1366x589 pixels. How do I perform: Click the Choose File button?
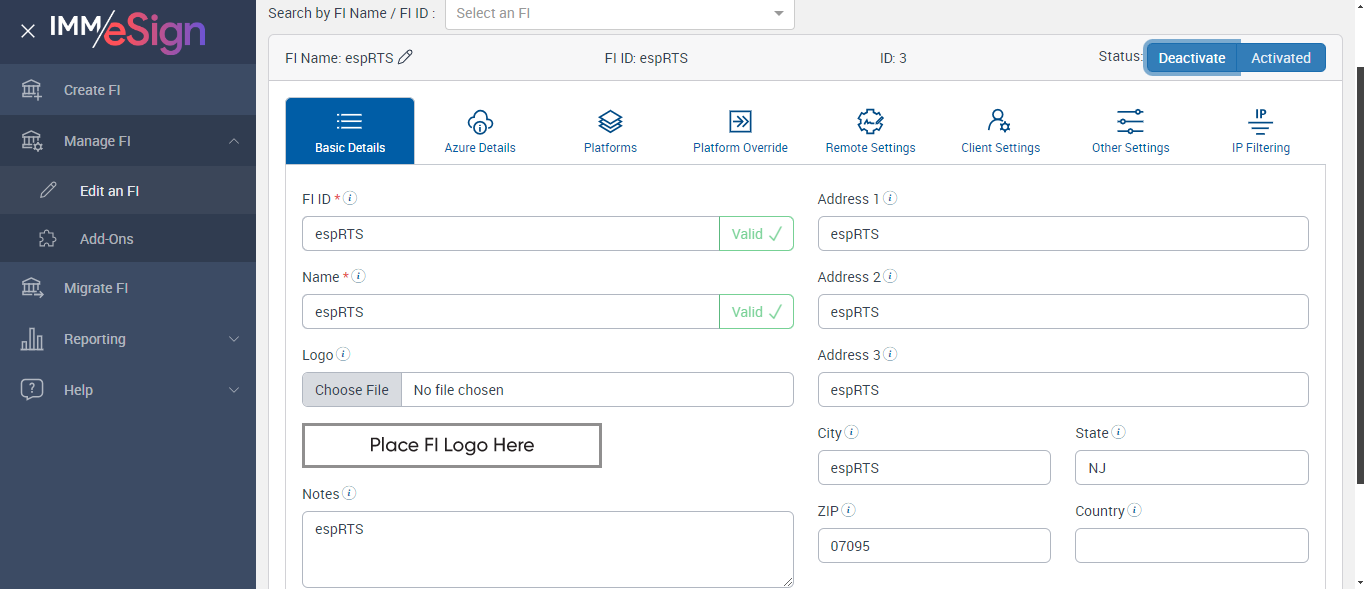coord(352,390)
